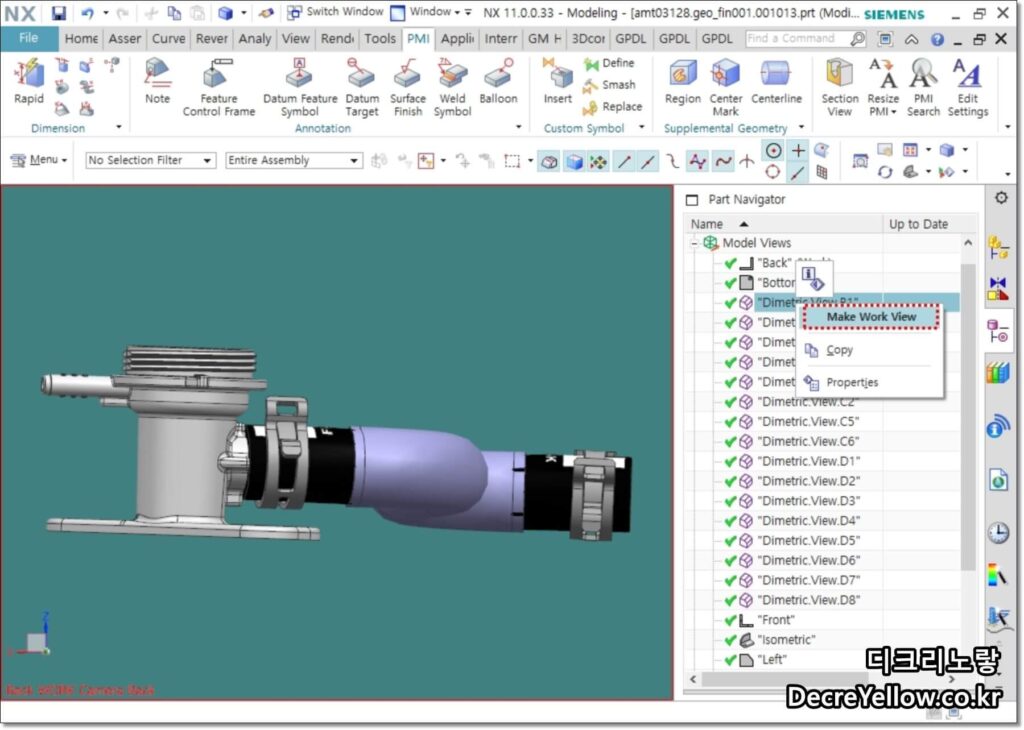
Task: Select the Datum Target tool
Action: (362, 87)
